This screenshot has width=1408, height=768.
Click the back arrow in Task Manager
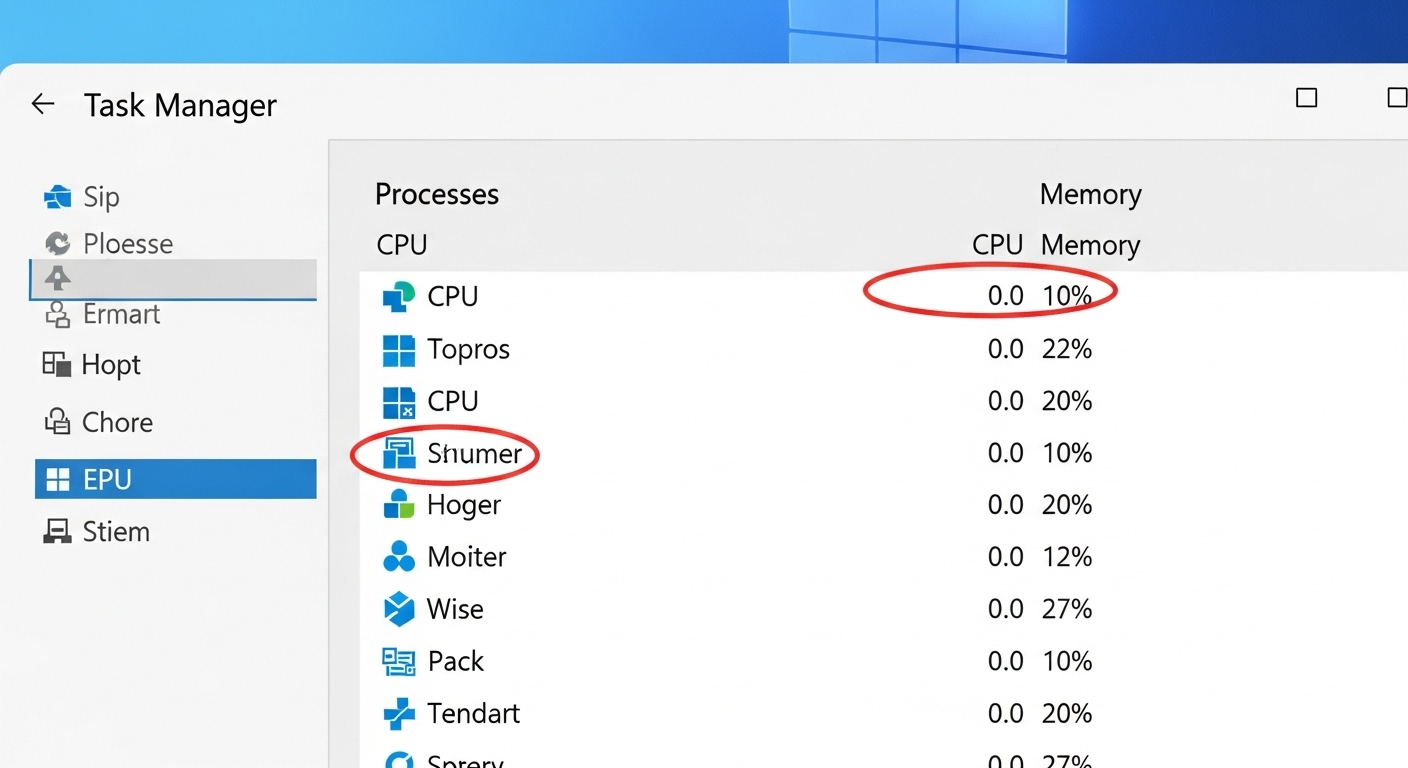(x=42, y=103)
